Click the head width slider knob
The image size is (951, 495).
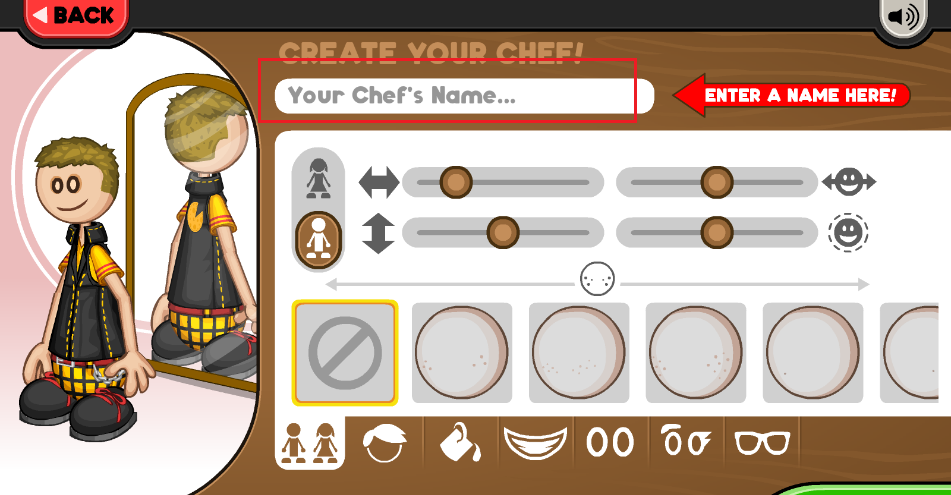717,182
